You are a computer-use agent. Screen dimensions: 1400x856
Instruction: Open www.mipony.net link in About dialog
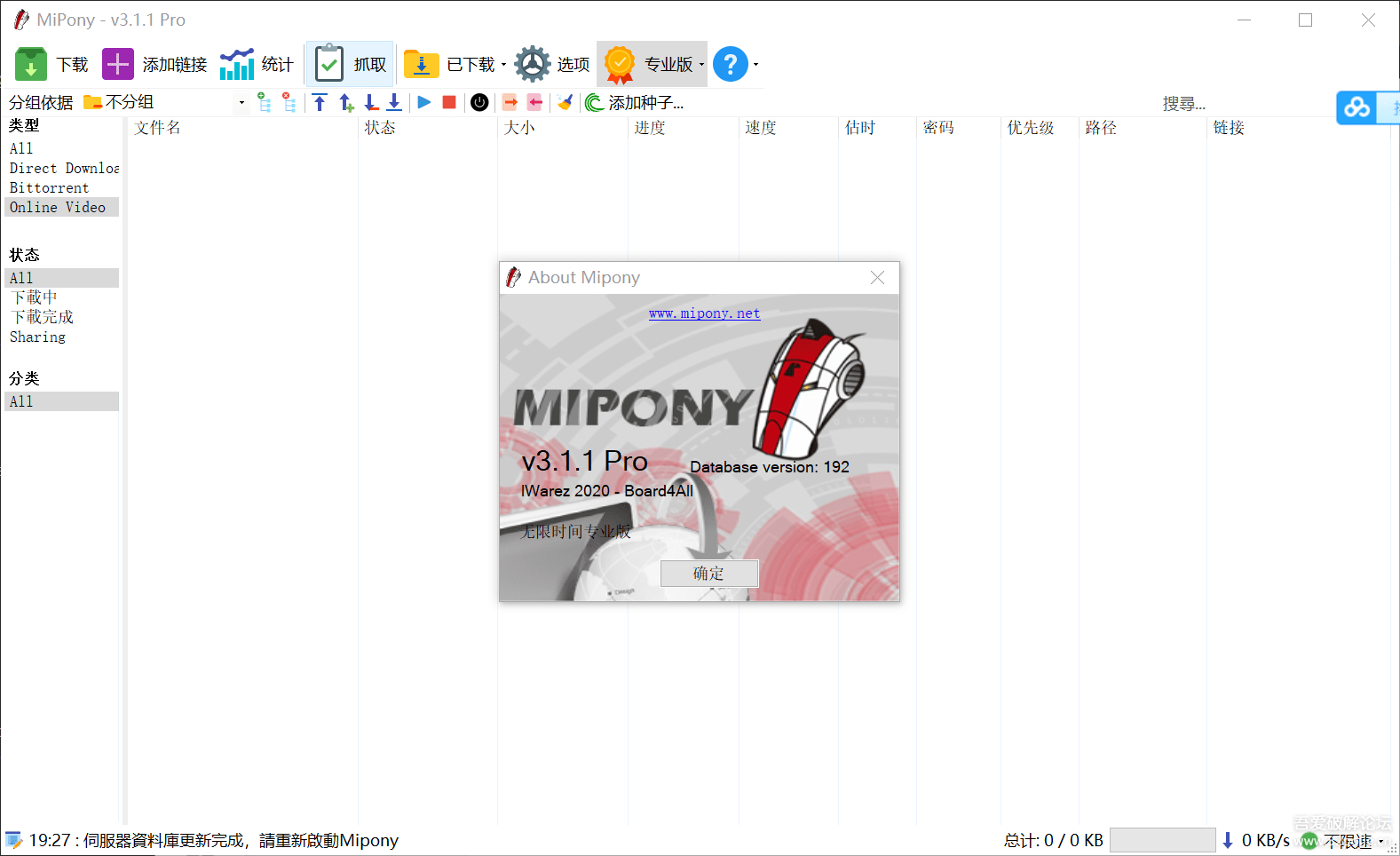tap(704, 313)
